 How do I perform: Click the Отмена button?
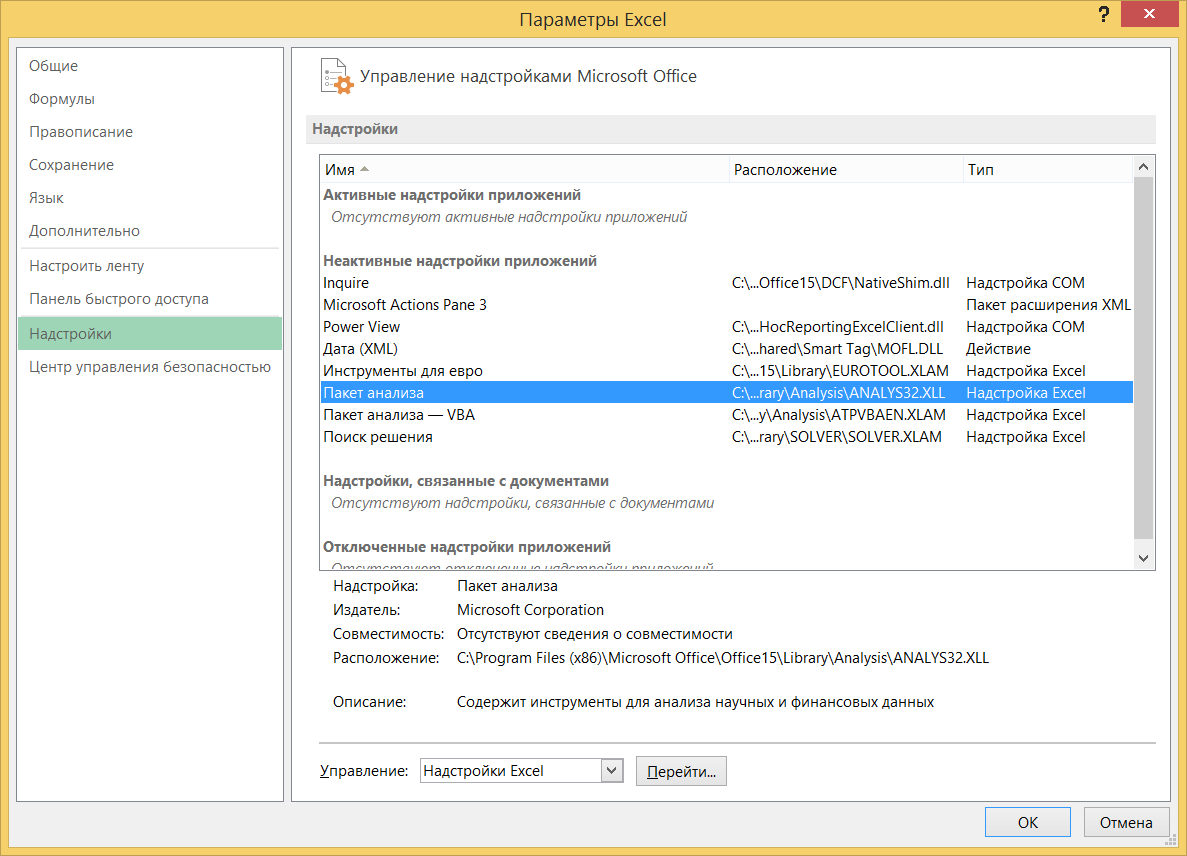pos(1126,822)
